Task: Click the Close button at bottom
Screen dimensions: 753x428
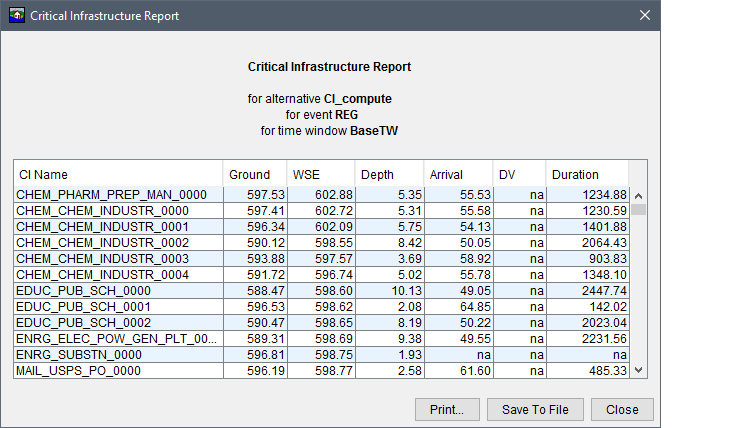Action: (x=621, y=409)
